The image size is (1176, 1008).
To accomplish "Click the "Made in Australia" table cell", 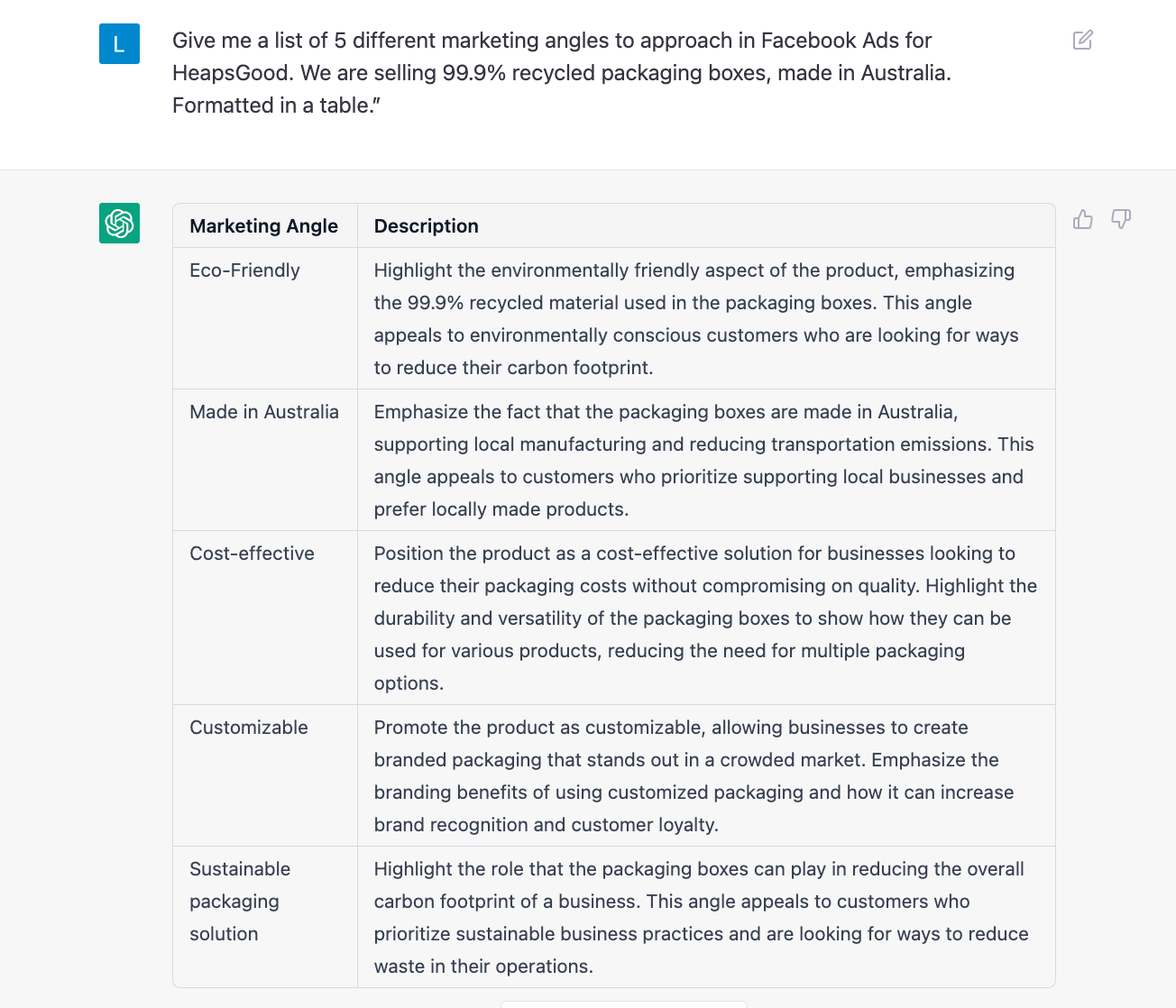I will 265,460.
